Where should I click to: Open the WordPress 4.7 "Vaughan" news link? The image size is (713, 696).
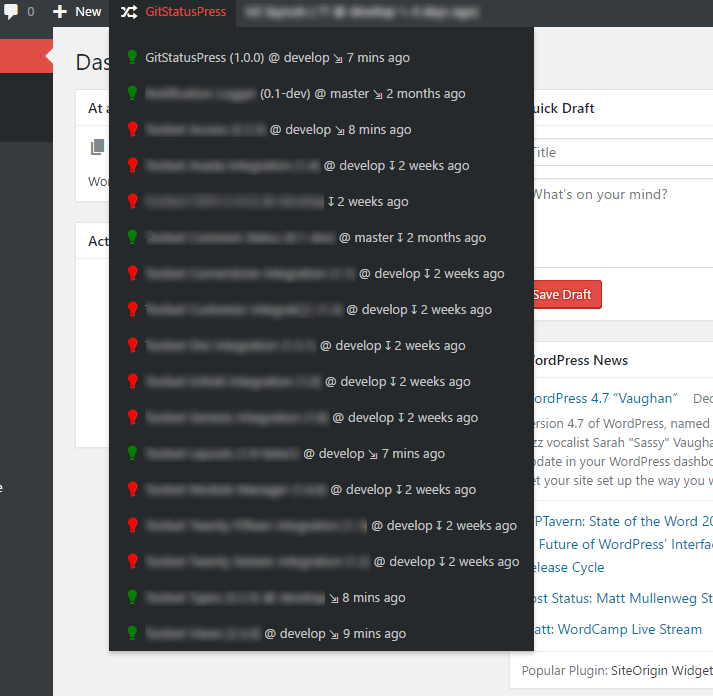tap(605, 399)
